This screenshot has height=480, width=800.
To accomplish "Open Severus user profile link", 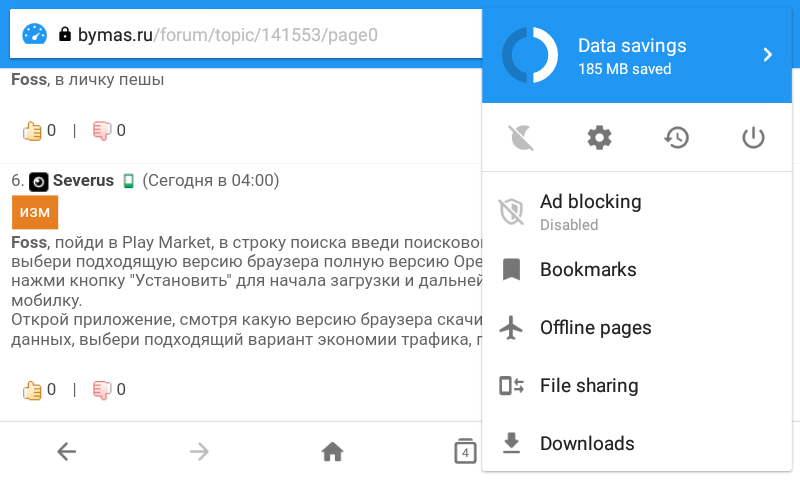I will 83,181.
